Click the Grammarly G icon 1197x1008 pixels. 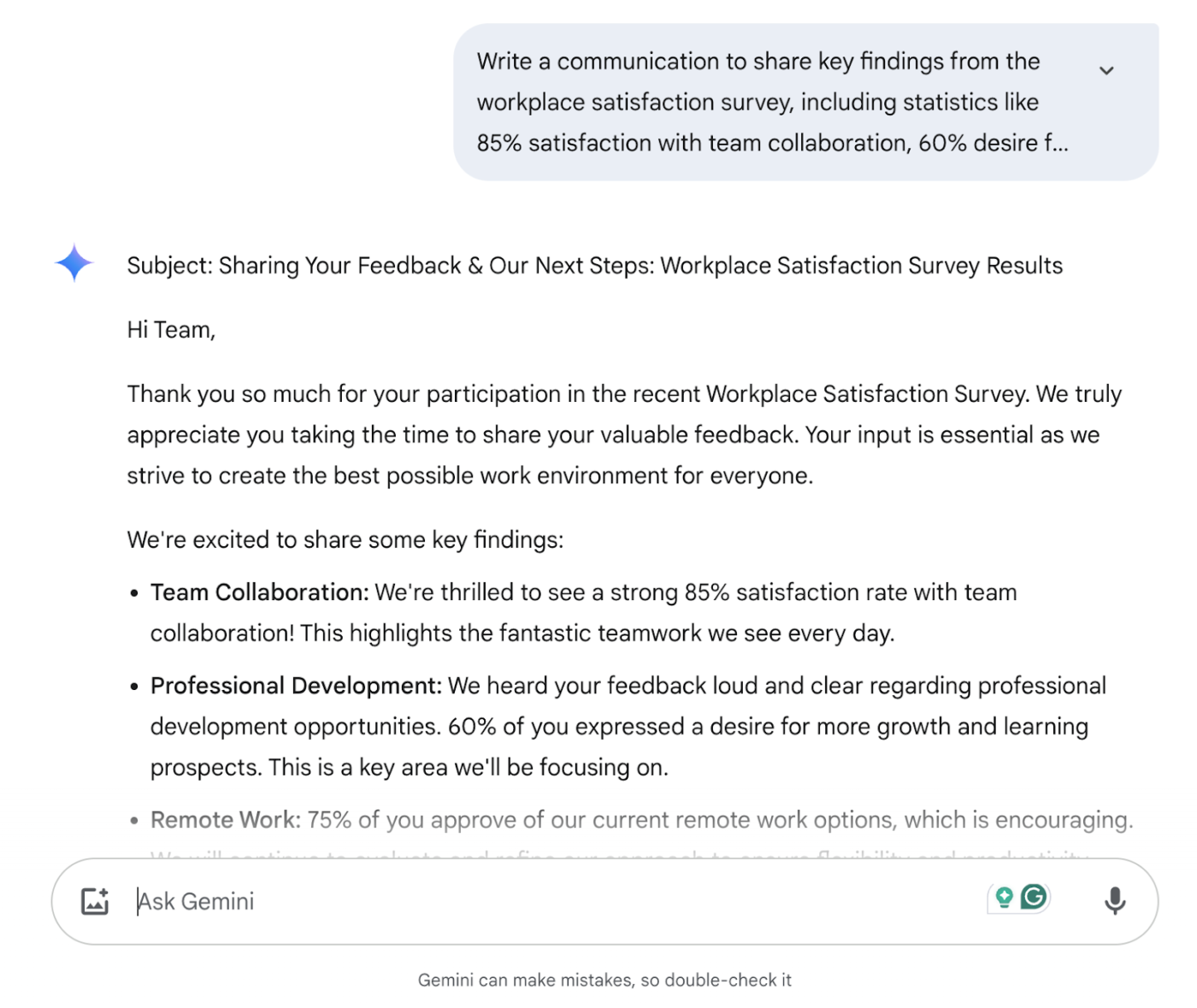(x=1035, y=897)
